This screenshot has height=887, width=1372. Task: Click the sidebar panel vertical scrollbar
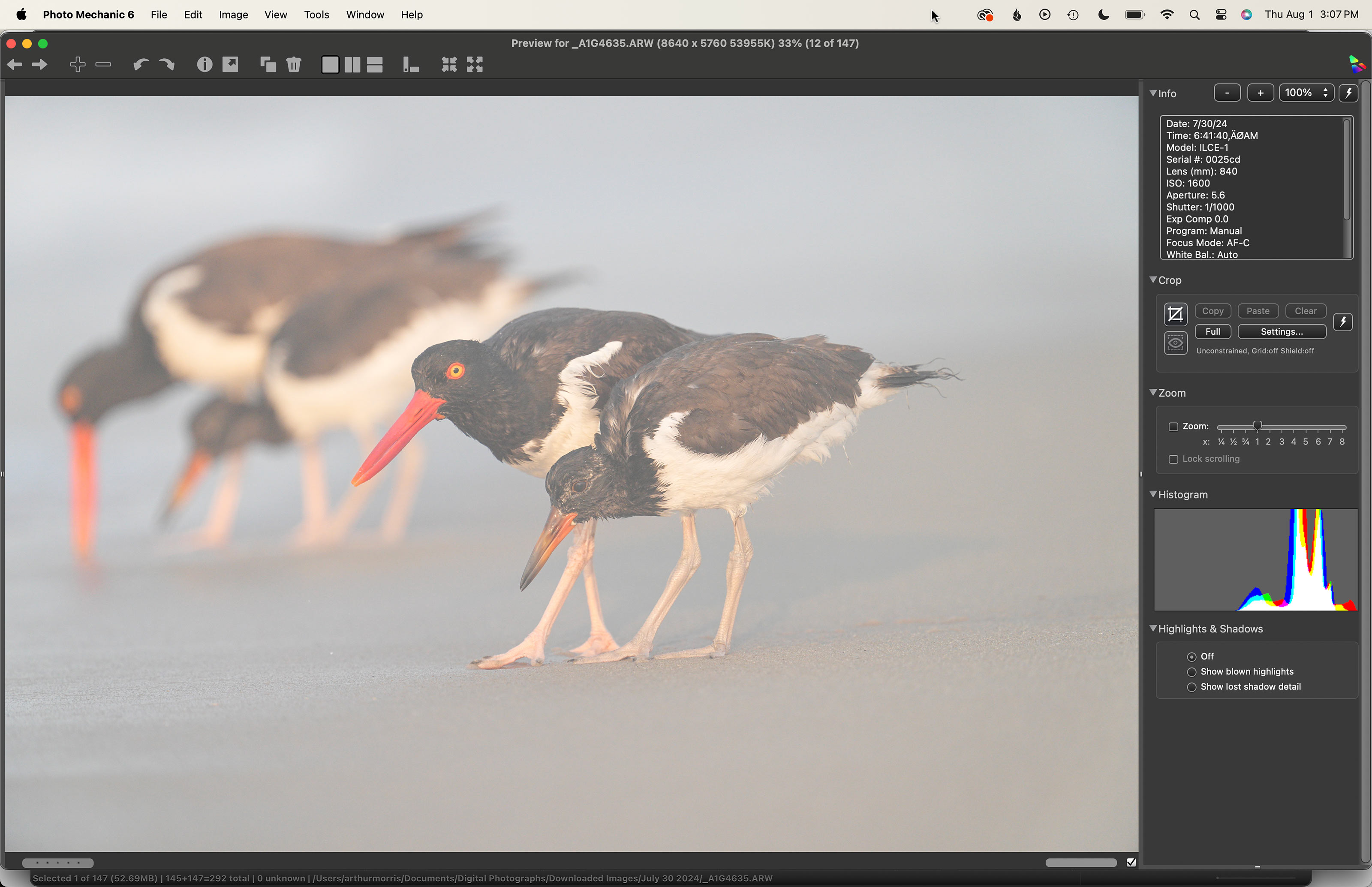coord(1365,472)
